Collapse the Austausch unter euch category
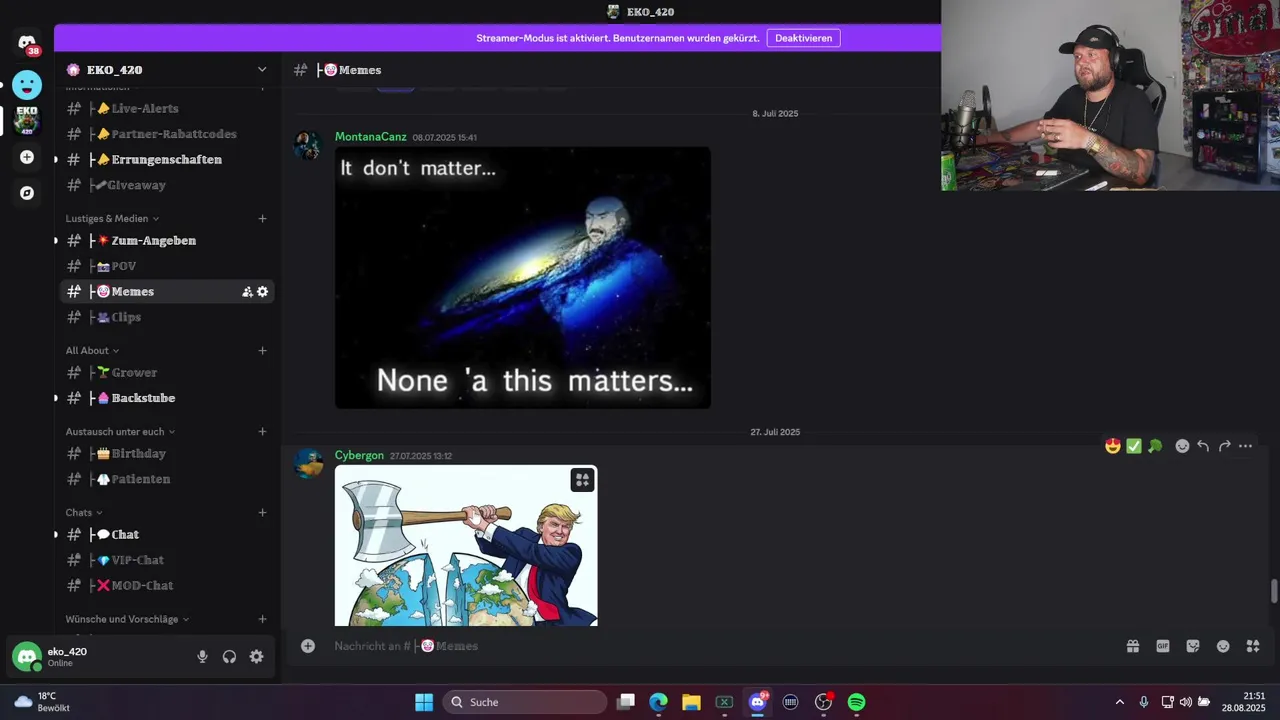The height and width of the screenshot is (720, 1280). (120, 432)
